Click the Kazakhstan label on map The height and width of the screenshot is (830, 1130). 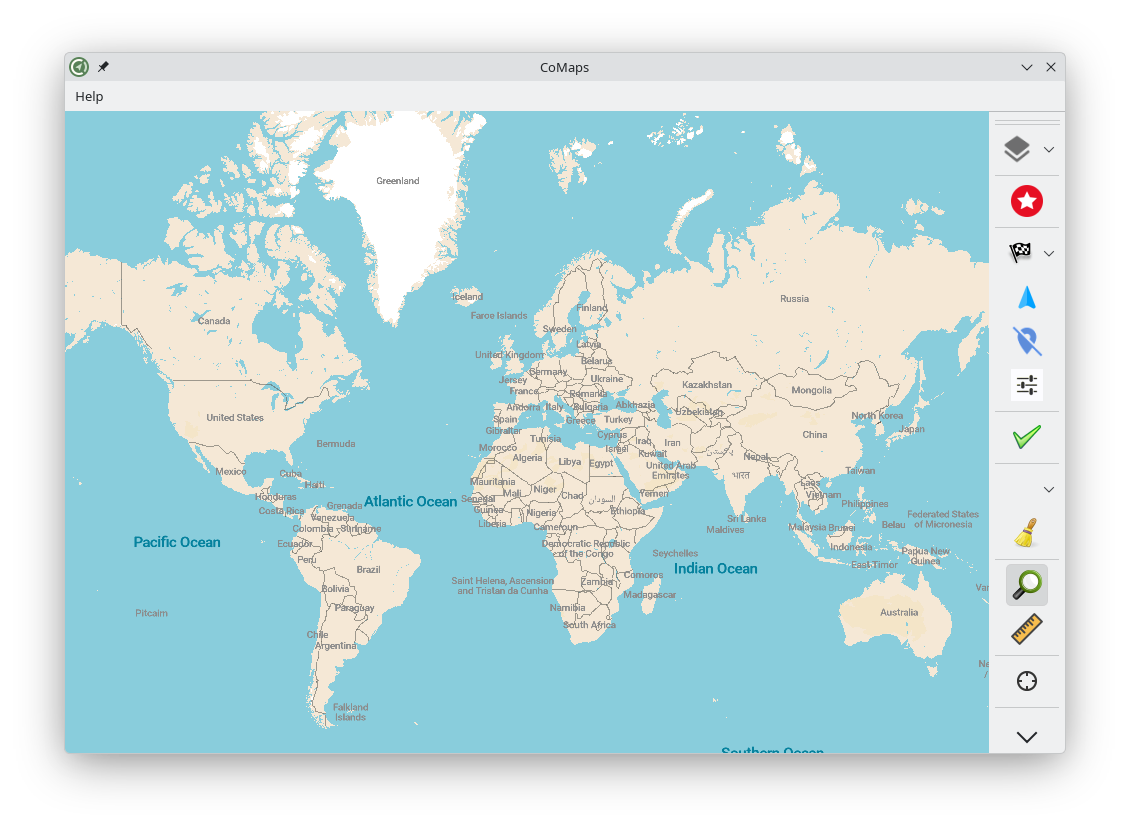[707, 385]
